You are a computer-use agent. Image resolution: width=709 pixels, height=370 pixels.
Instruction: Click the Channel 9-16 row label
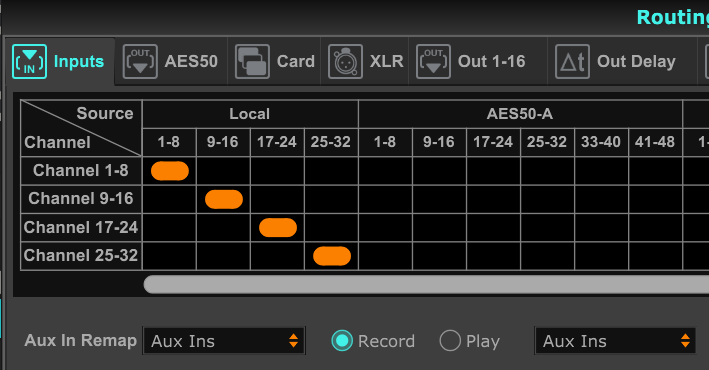pyautogui.click(x=81, y=199)
